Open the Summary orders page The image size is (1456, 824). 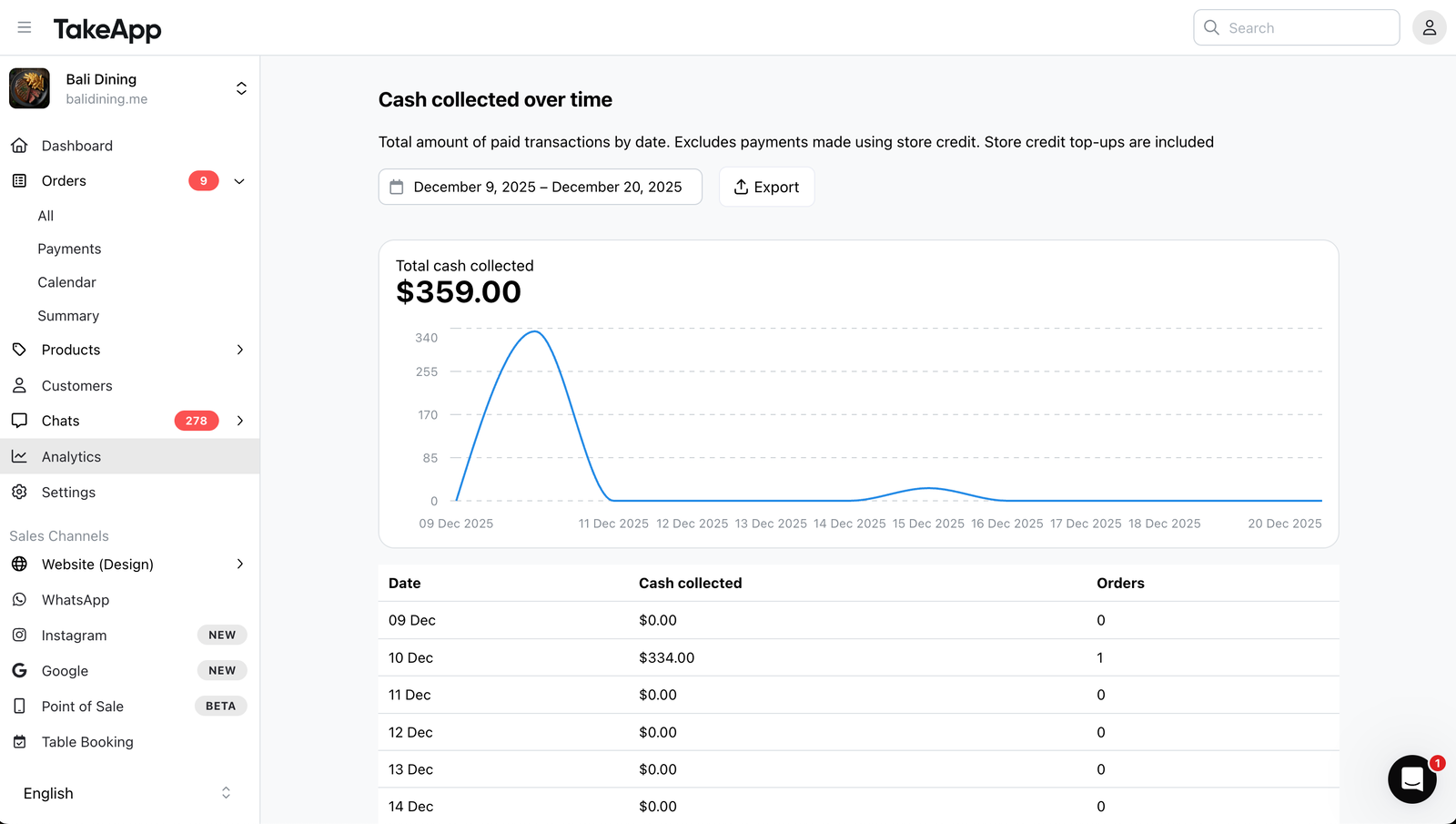pos(68,316)
